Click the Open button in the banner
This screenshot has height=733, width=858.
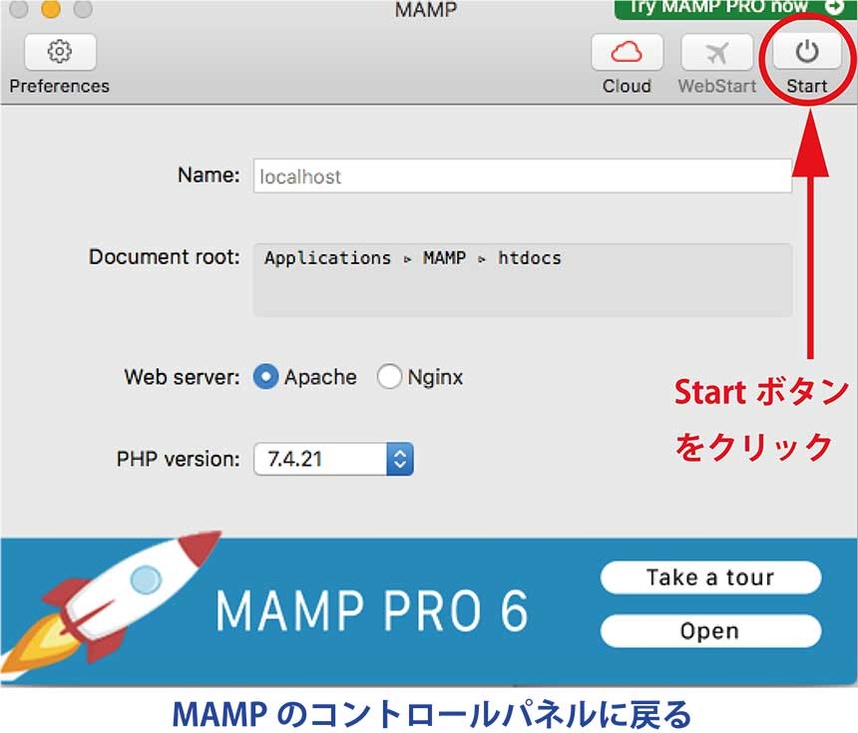click(710, 631)
